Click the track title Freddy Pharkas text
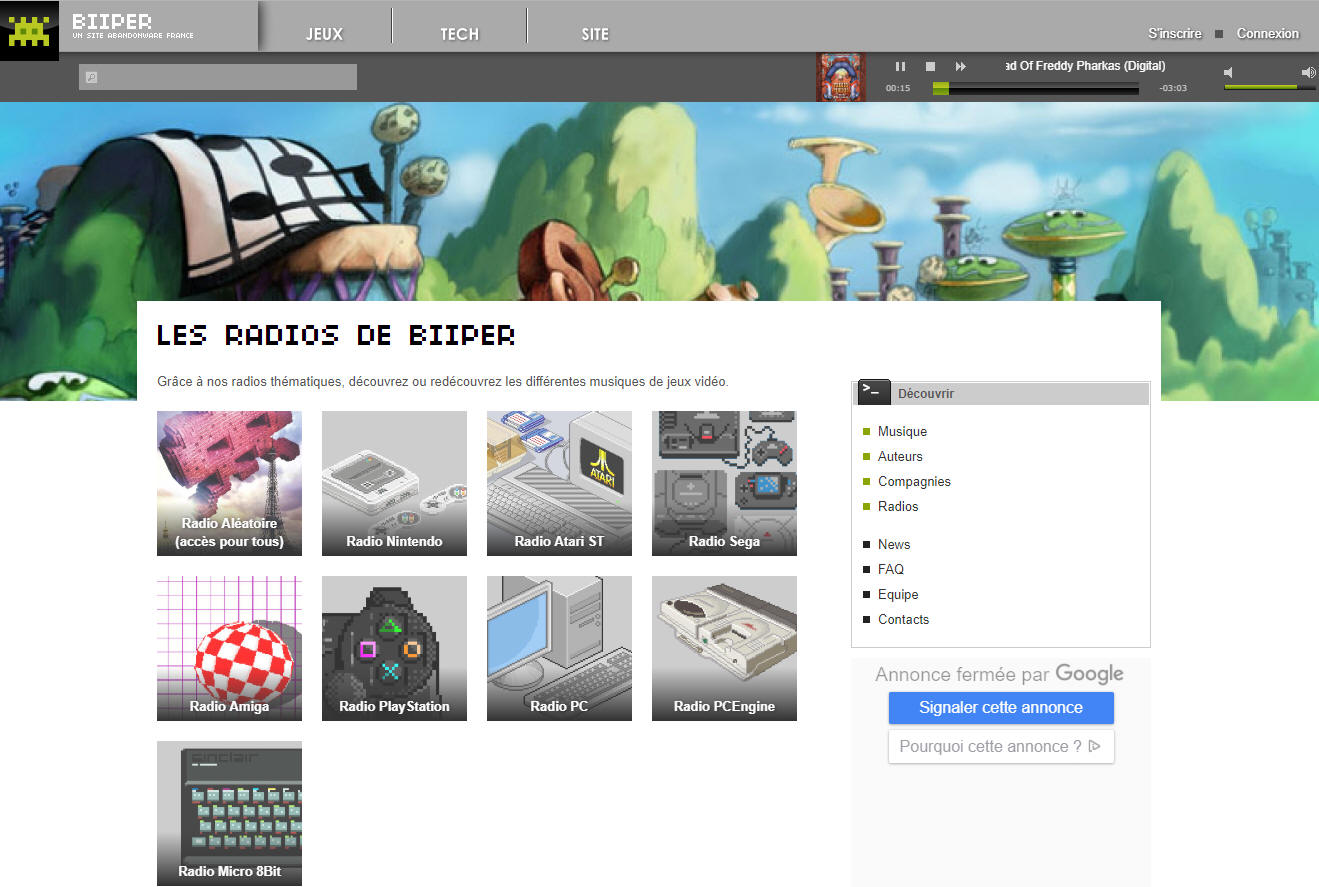The image size is (1319, 887). tap(1085, 66)
